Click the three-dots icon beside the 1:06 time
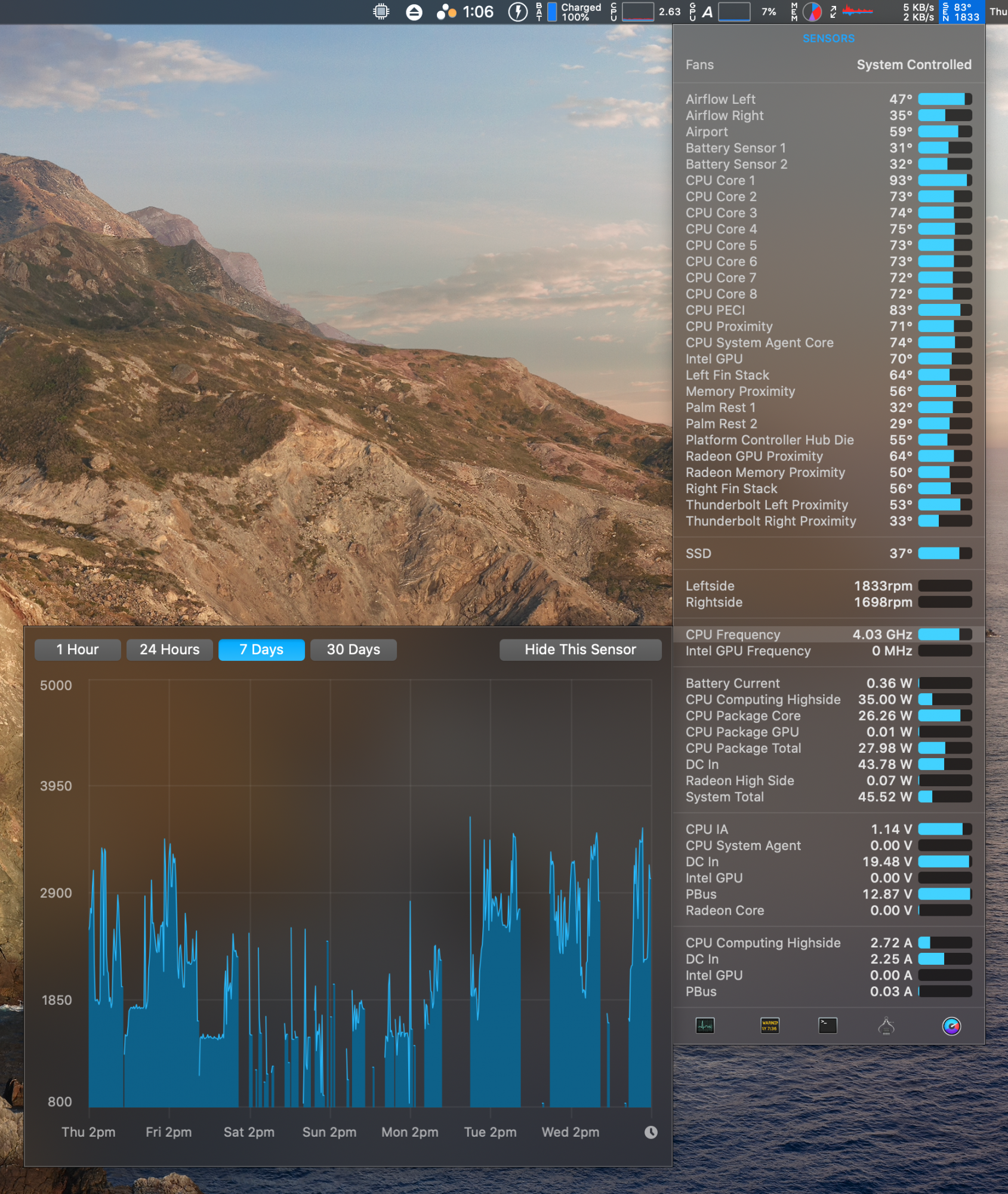The width and height of the screenshot is (1008, 1194). click(x=446, y=12)
